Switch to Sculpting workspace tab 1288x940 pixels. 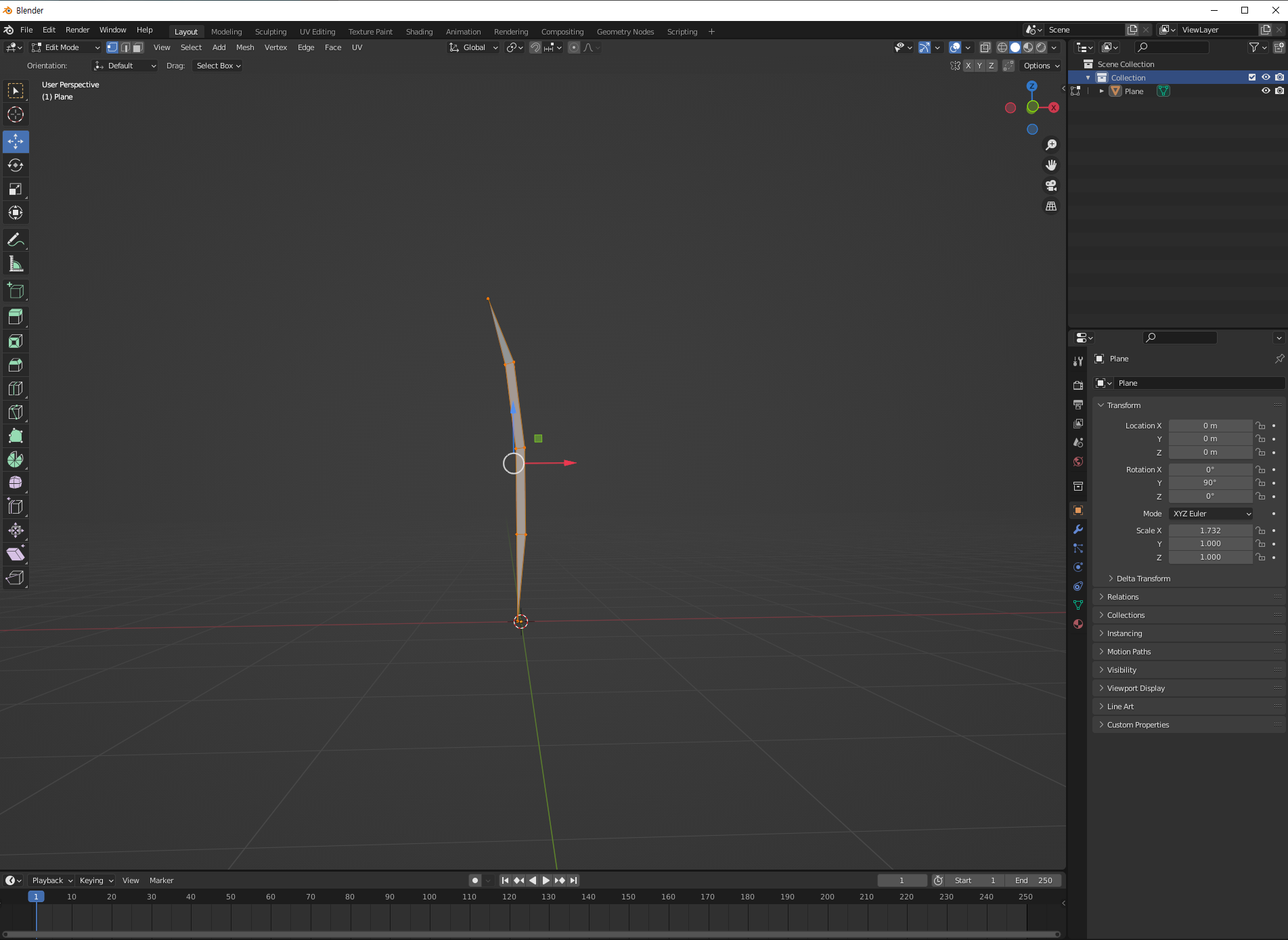point(271,32)
